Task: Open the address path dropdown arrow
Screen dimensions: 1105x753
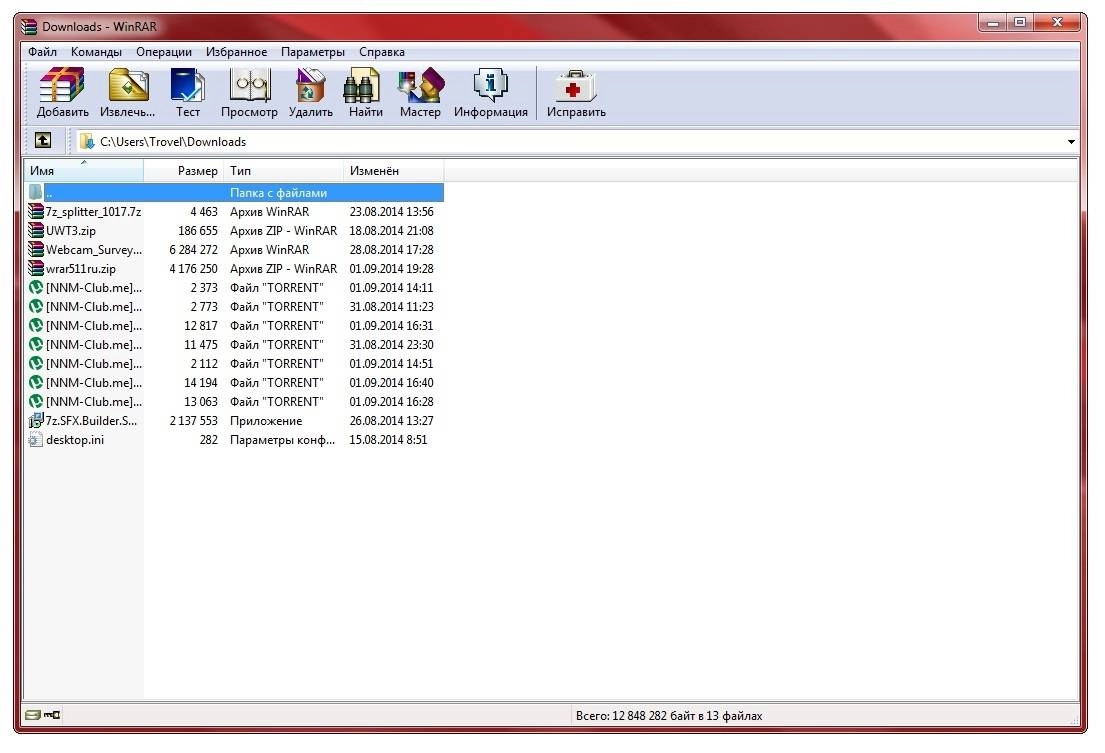Action: pos(1071,142)
